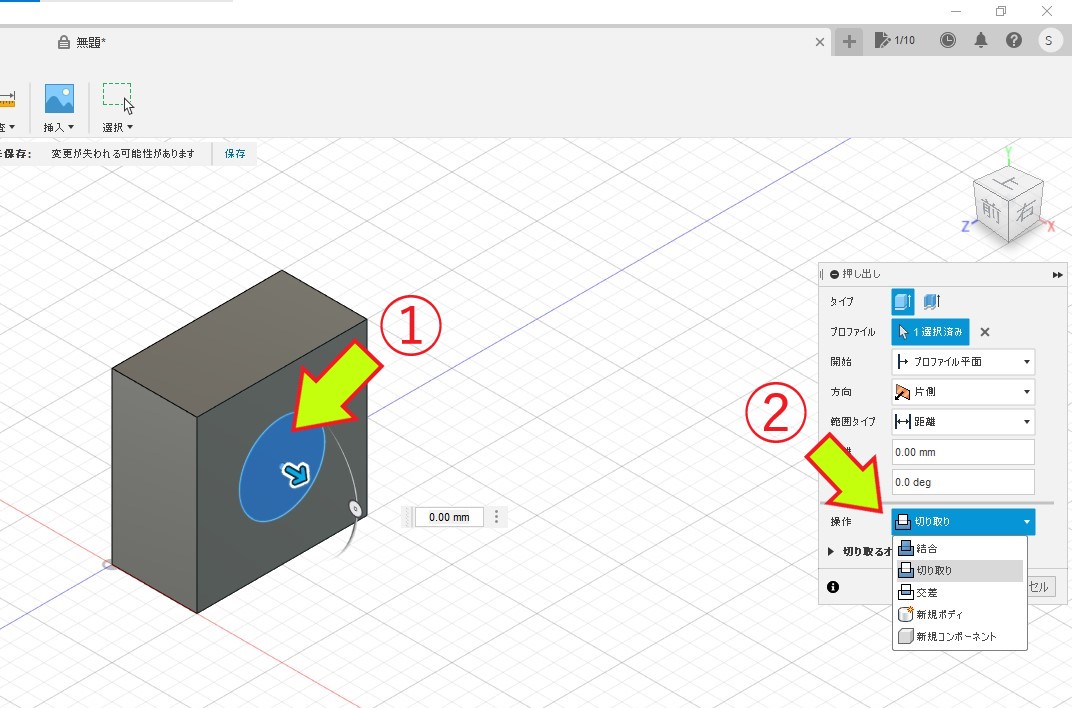Click the 1 選択済み profile selector

point(930,332)
